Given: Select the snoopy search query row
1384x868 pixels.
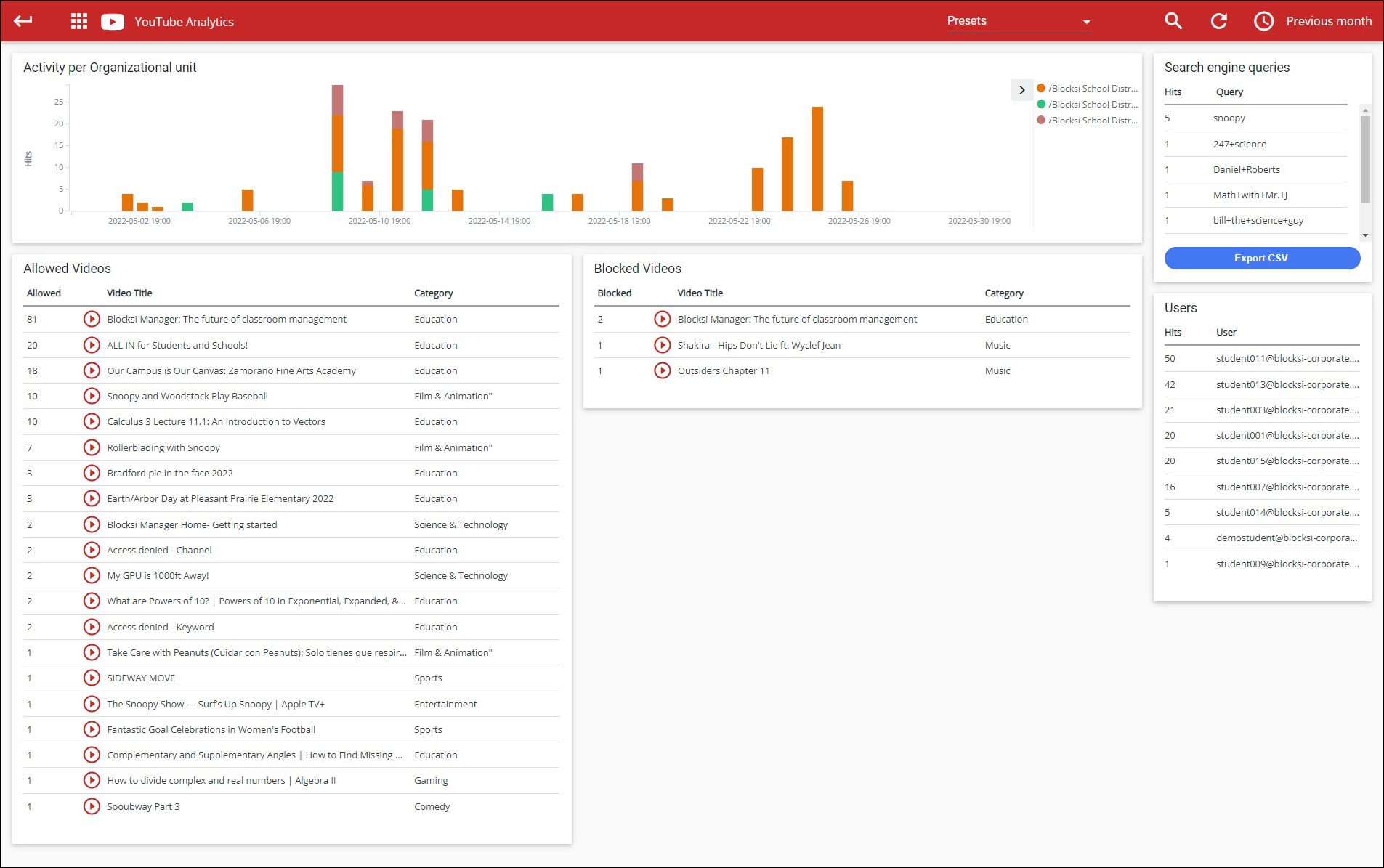Looking at the screenshot, I should [1256, 118].
